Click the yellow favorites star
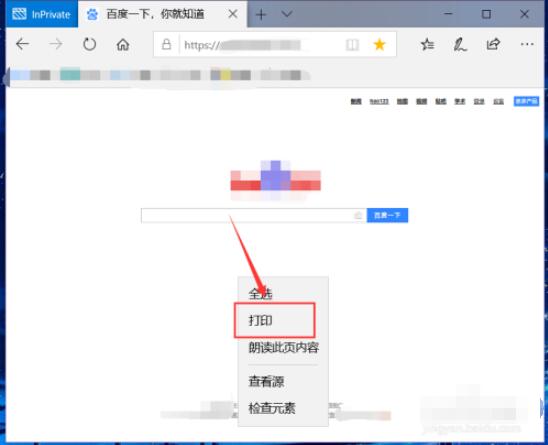The image size is (548, 445). coord(380,44)
